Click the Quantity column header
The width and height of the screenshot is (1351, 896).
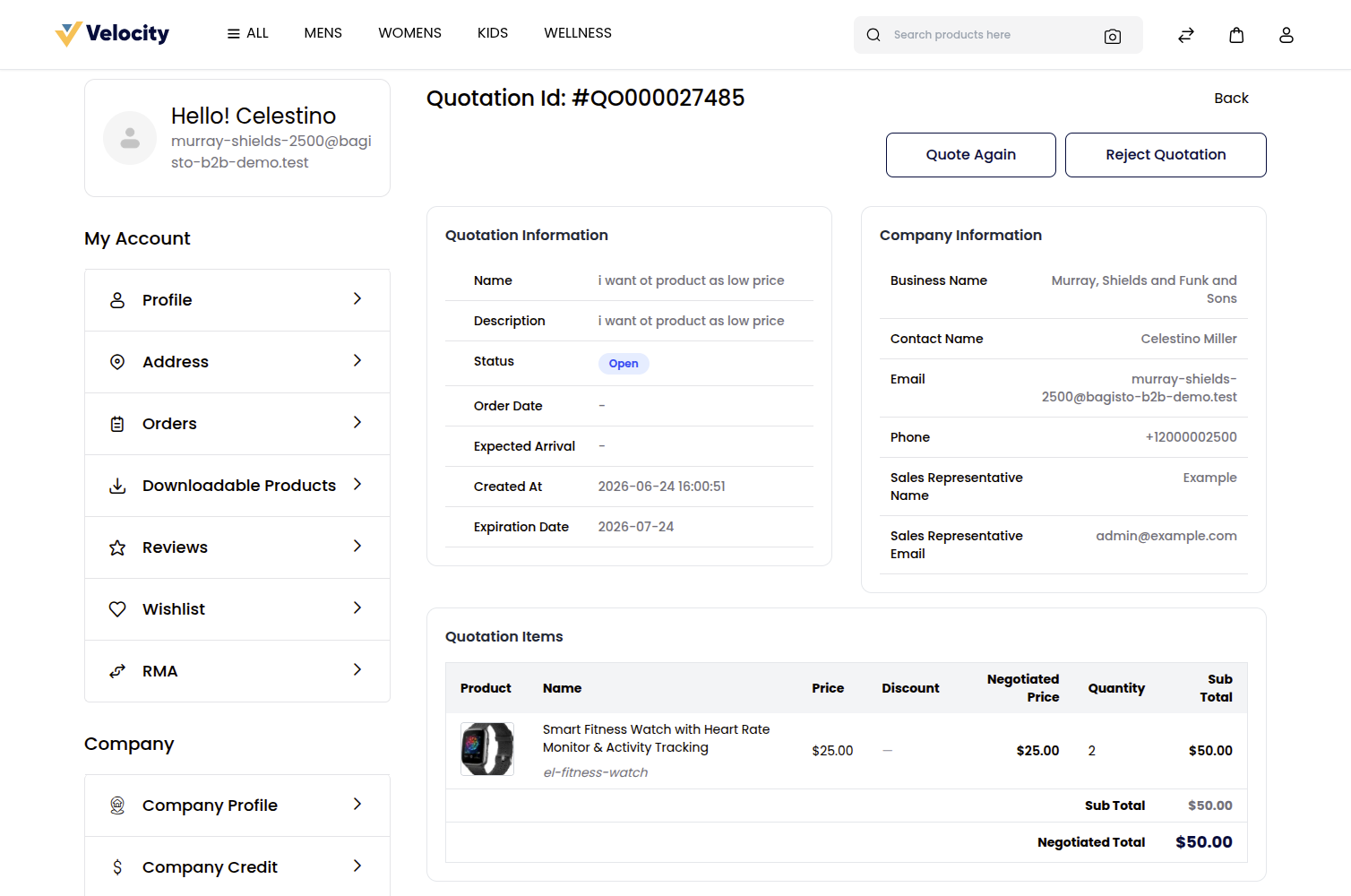[1116, 688]
